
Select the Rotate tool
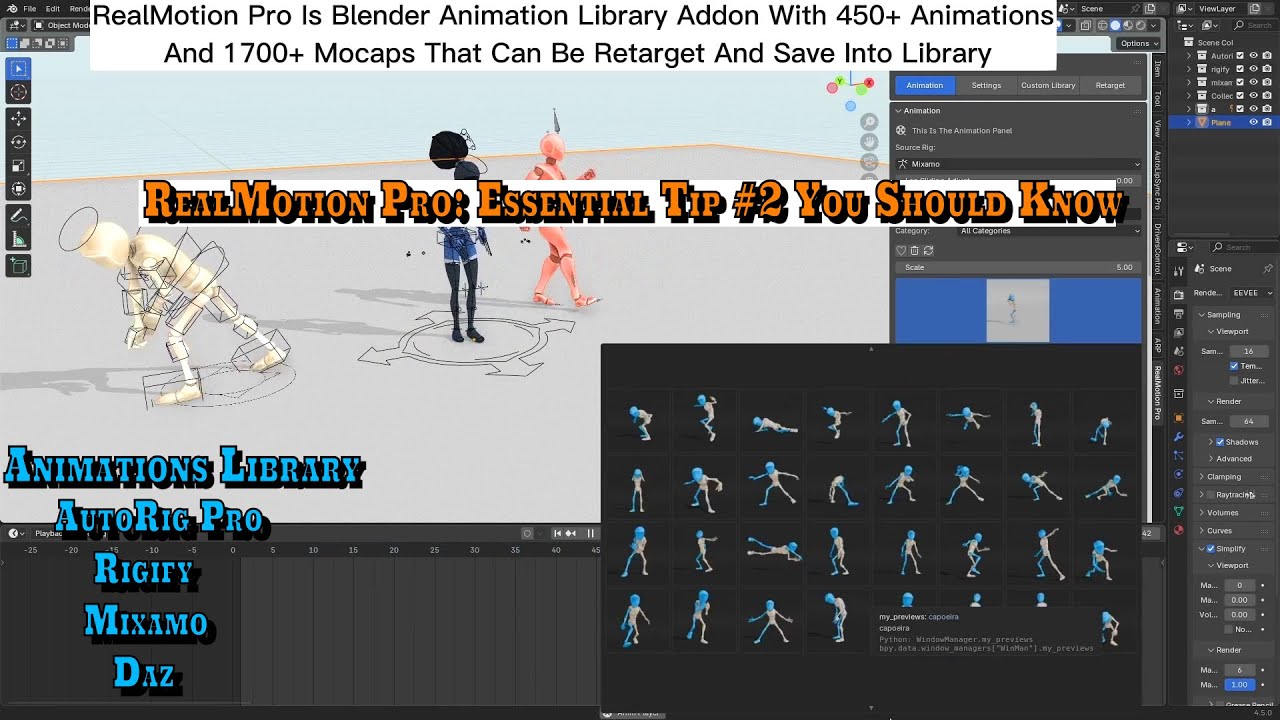pyautogui.click(x=19, y=142)
